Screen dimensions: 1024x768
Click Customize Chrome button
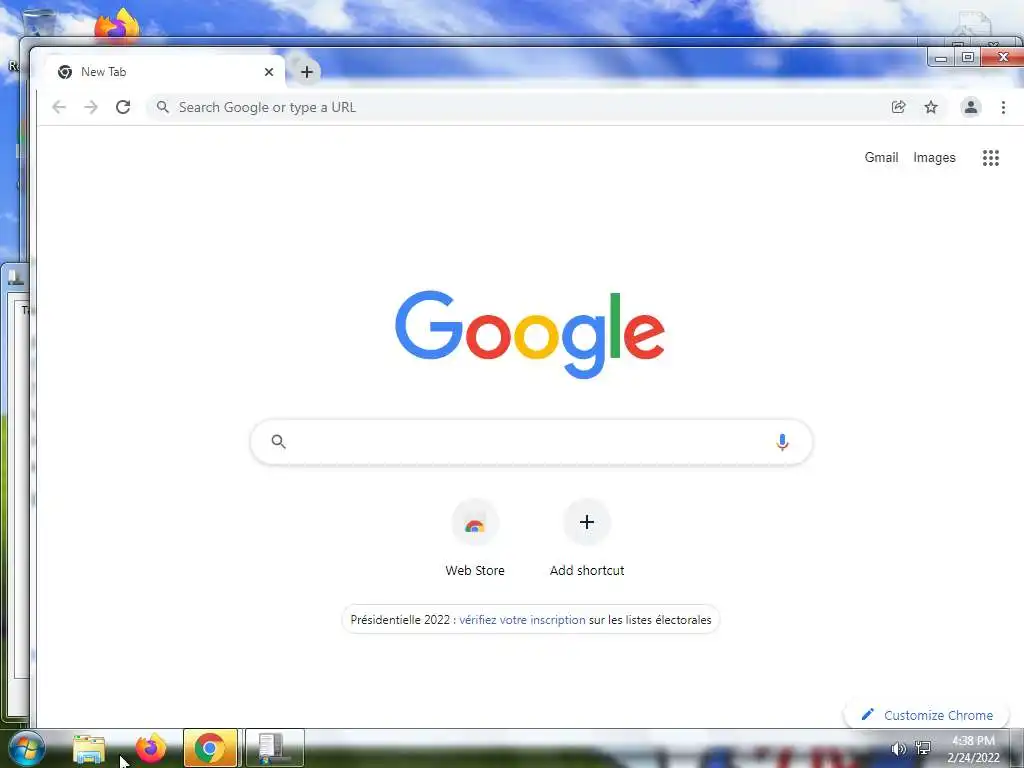[927, 715]
